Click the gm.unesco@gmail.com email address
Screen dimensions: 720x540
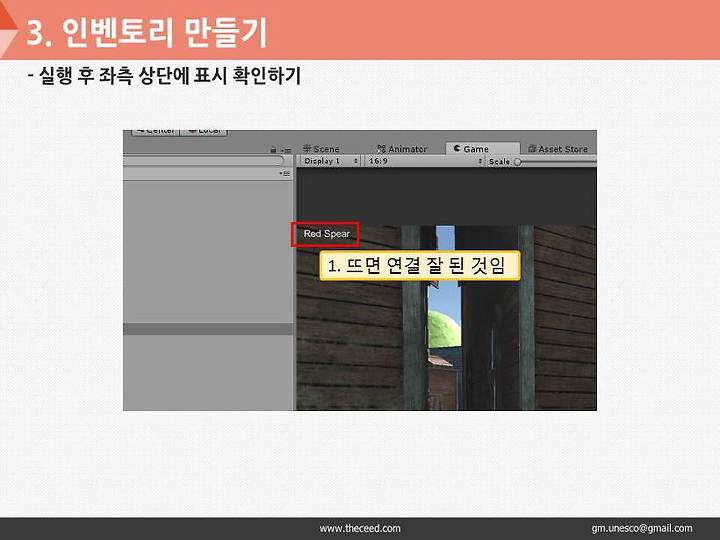[x=641, y=529]
